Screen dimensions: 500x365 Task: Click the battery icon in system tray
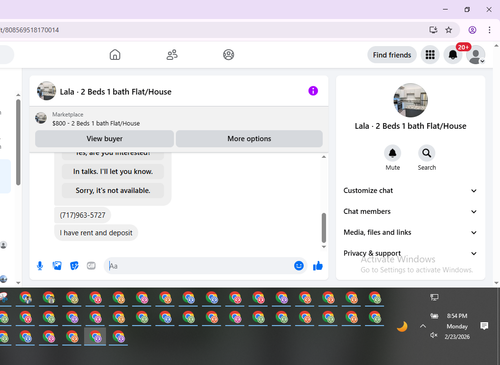coord(434,316)
